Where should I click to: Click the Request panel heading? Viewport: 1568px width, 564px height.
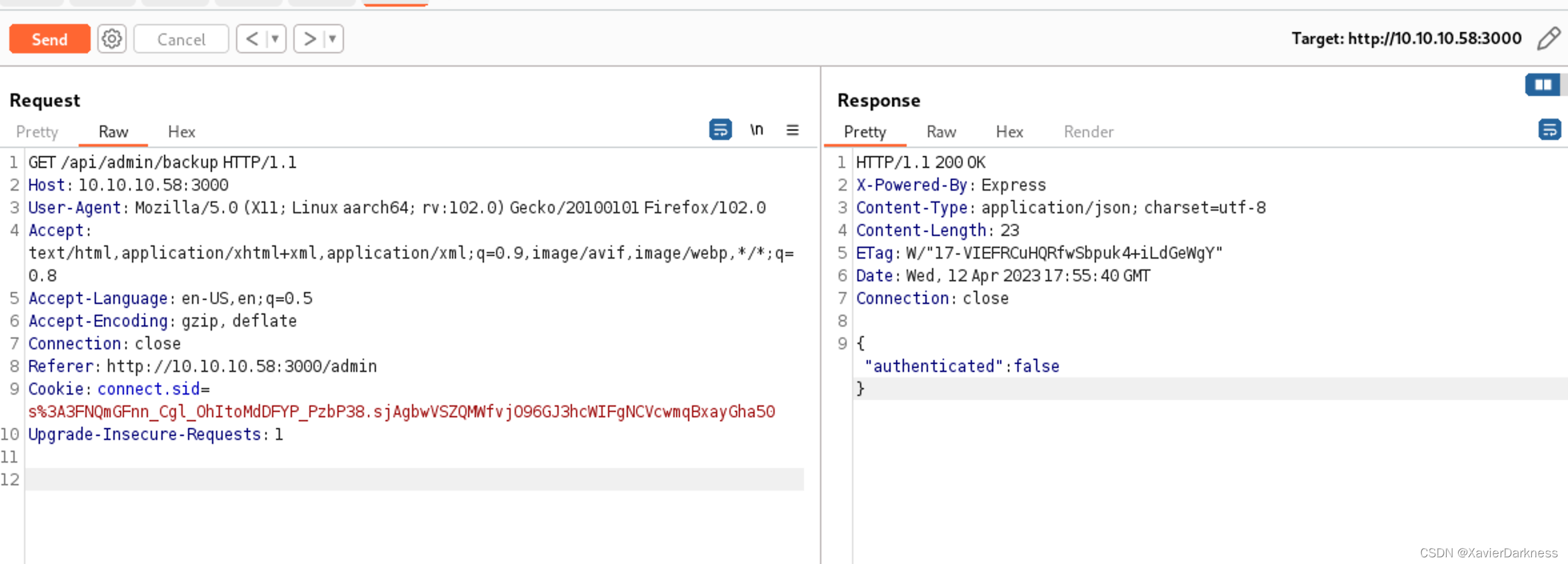[x=45, y=101]
